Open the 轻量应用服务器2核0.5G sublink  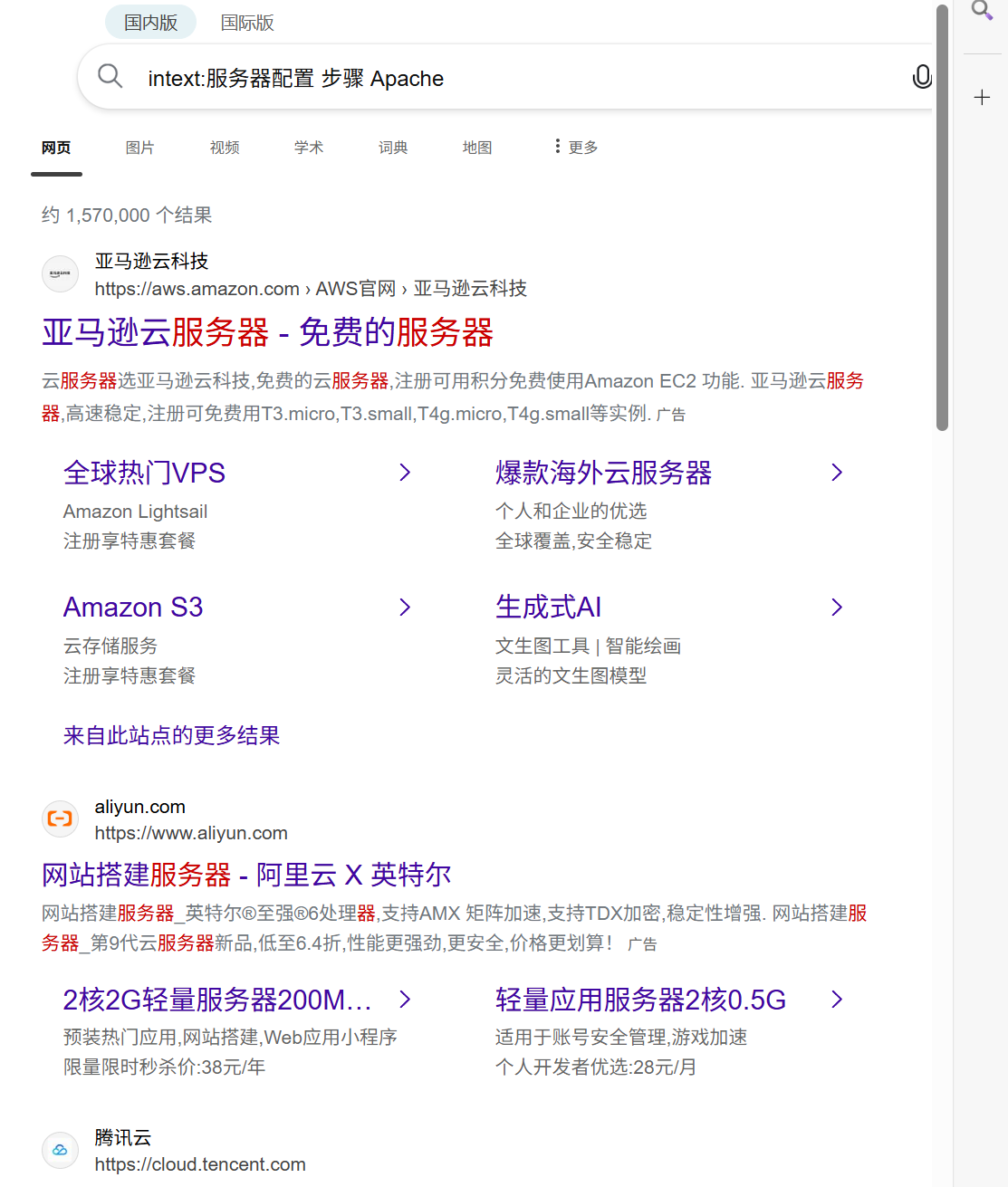click(640, 1000)
